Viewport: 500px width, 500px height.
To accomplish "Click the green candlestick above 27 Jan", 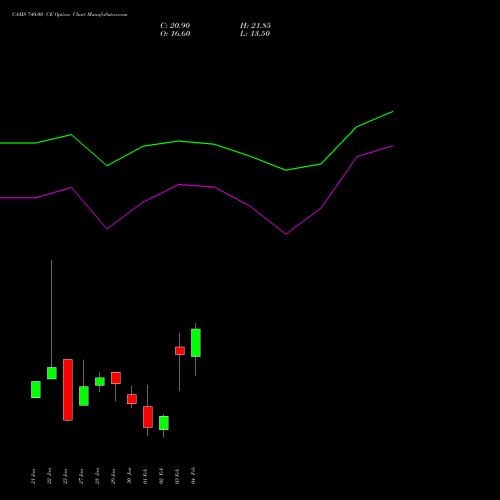I will (x=84, y=396).
